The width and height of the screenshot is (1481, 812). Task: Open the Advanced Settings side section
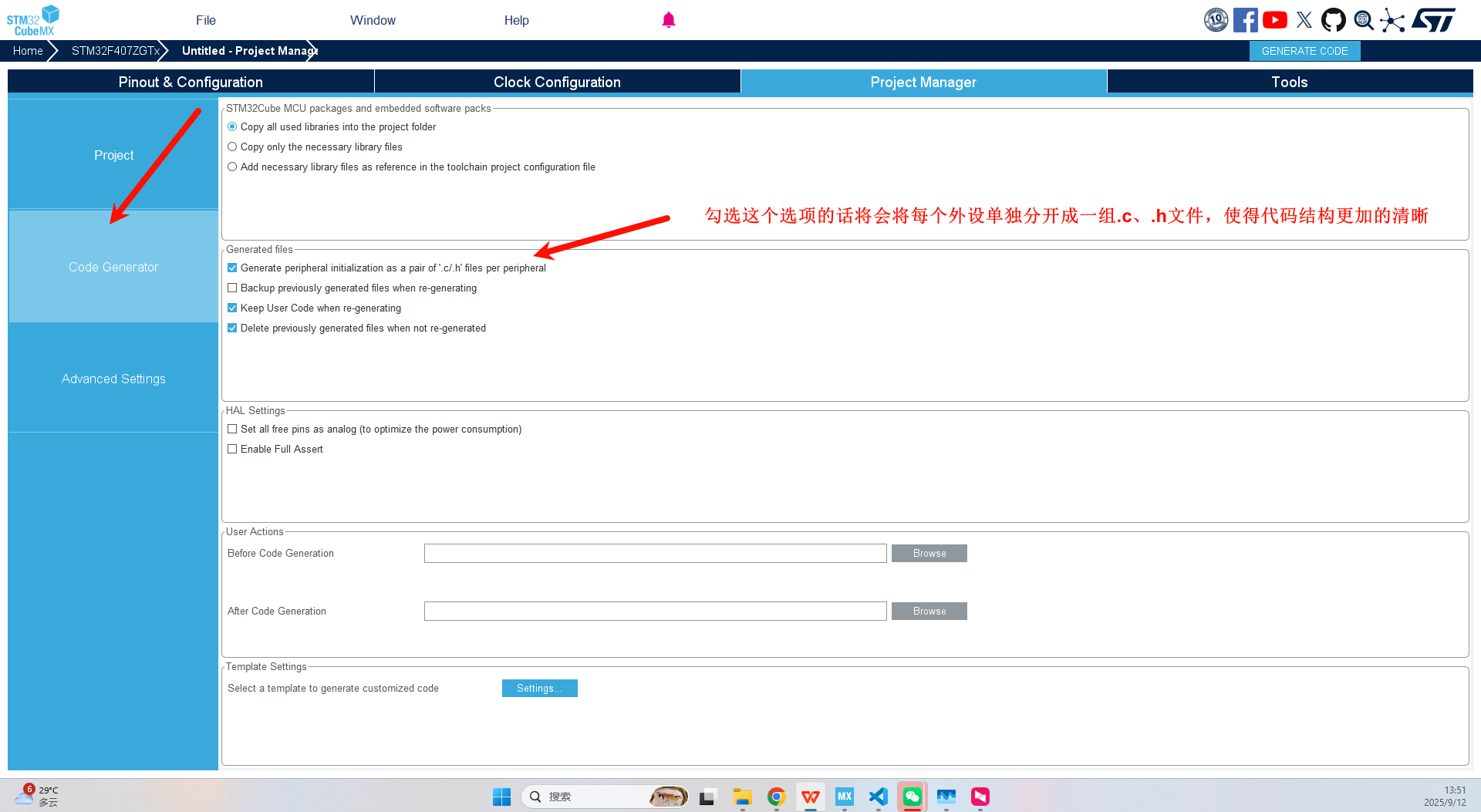(x=113, y=379)
